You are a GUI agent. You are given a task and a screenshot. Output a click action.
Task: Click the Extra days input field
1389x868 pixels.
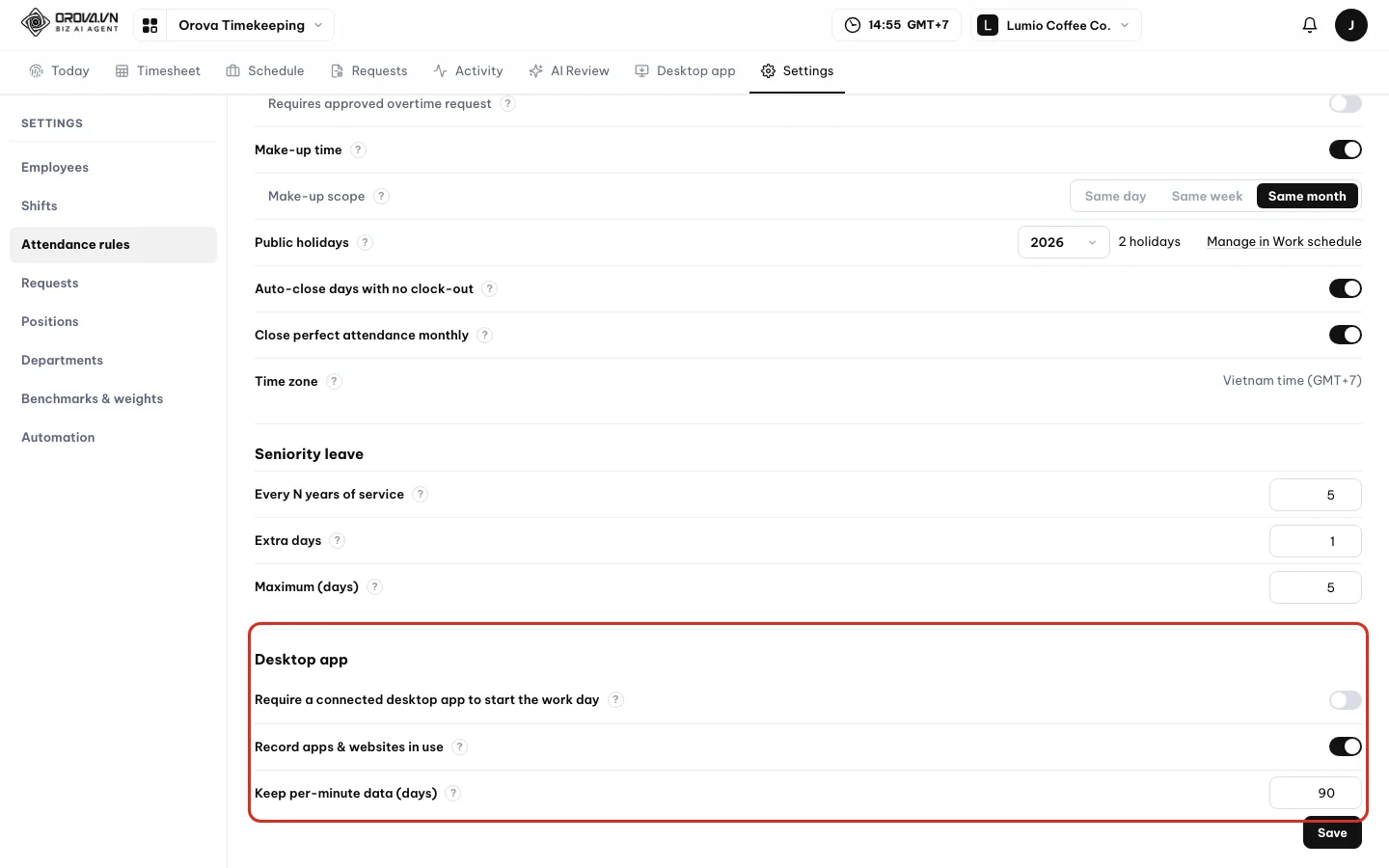[1316, 541]
